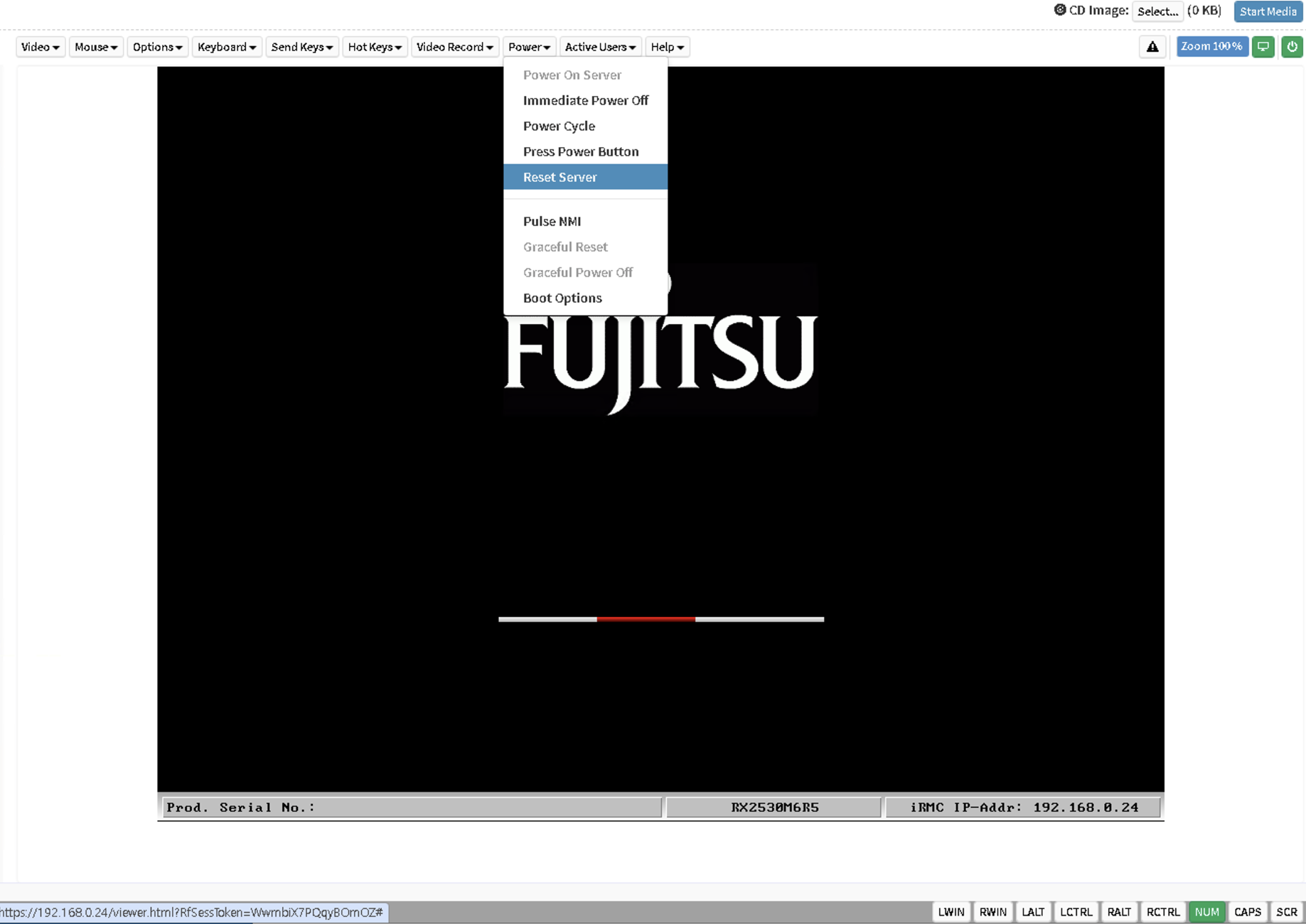
Task: Open the Options dropdown menu
Action: (157, 47)
